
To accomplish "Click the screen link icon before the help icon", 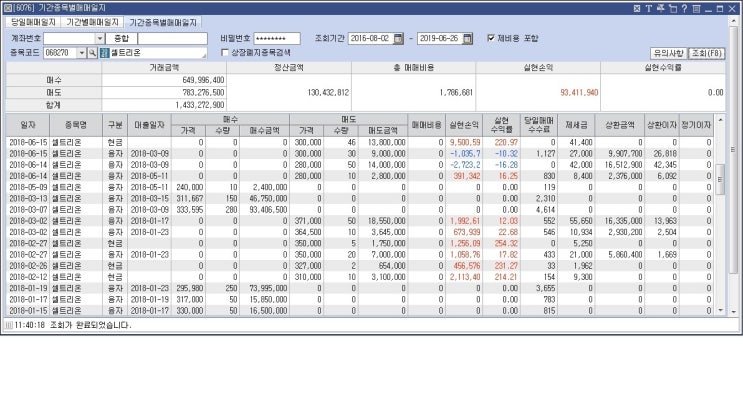I will (672, 9).
